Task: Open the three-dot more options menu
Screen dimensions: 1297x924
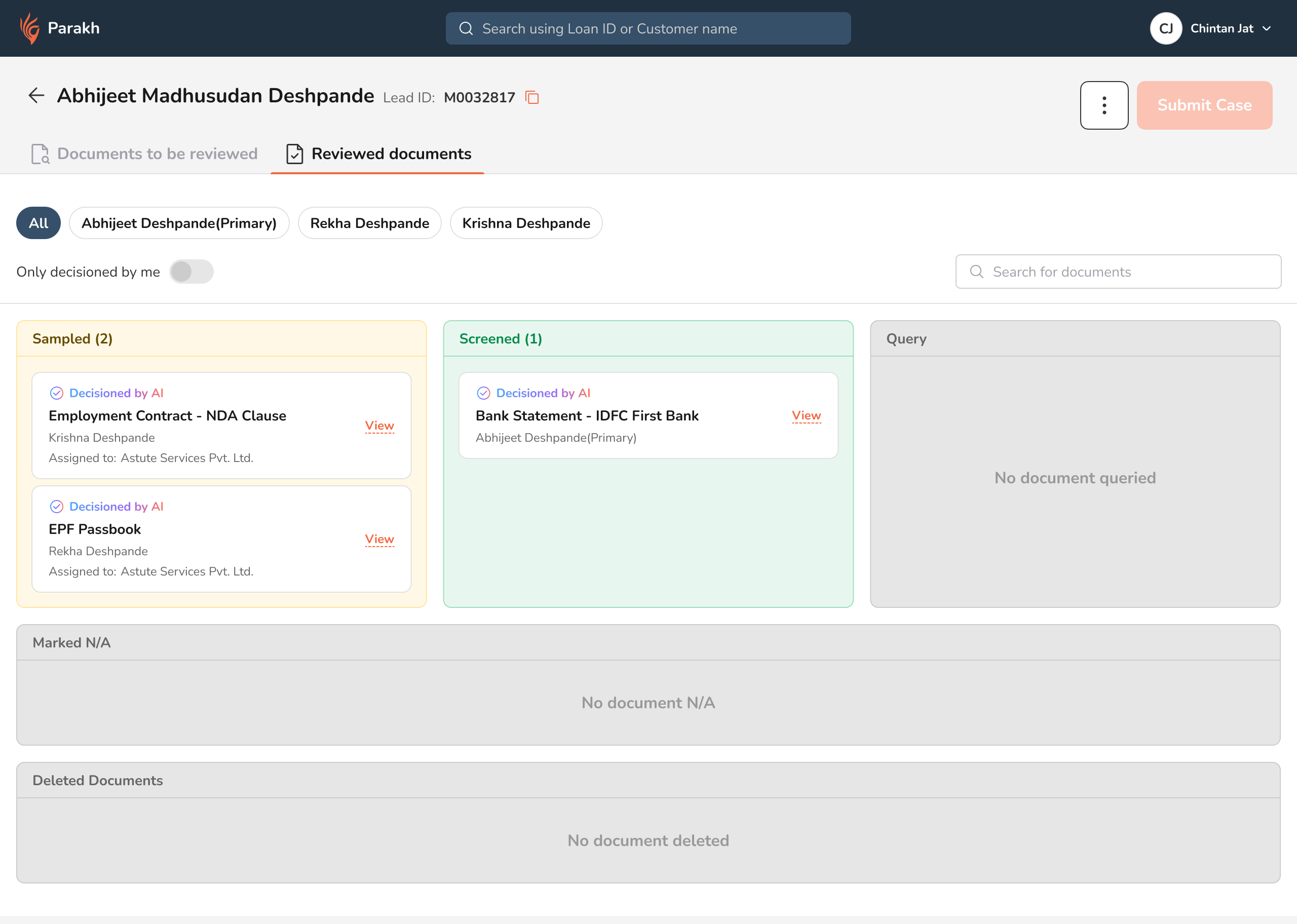Action: click(1104, 105)
